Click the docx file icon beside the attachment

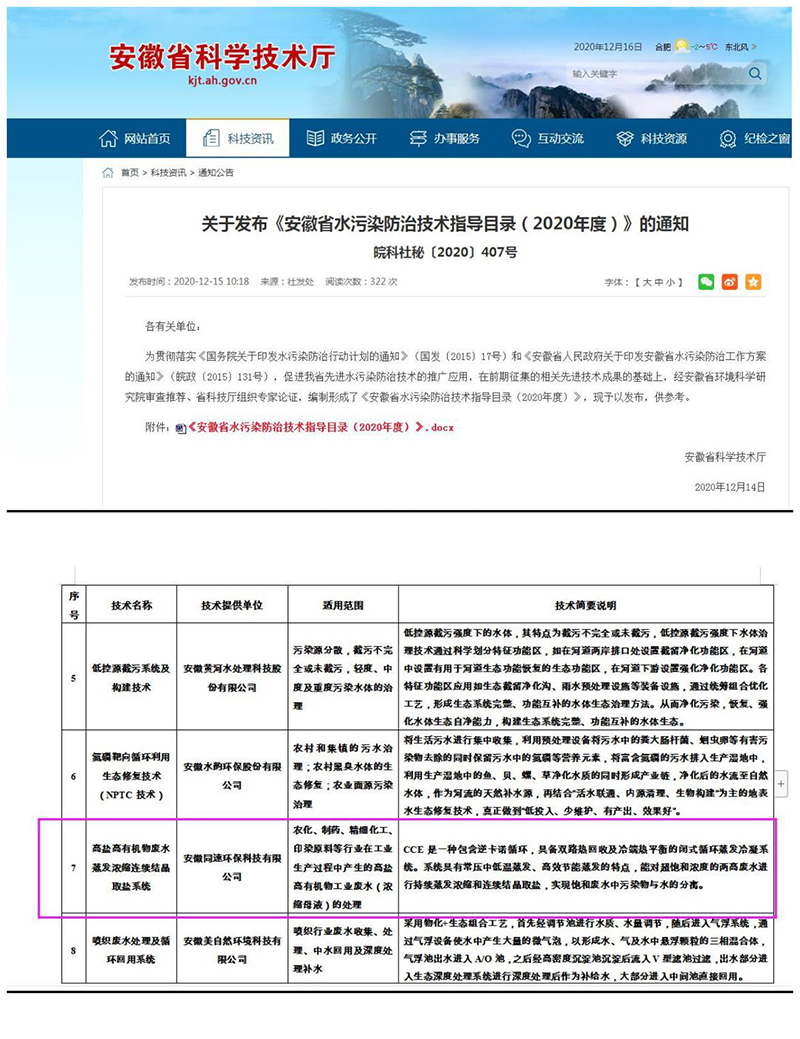pos(180,429)
